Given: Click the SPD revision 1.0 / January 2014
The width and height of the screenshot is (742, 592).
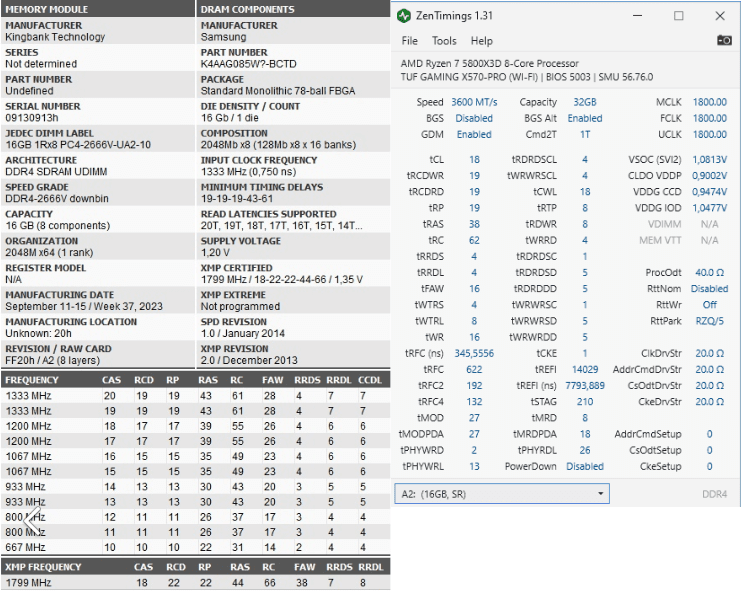Looking at the screenshot, I should tap(243, 334).
